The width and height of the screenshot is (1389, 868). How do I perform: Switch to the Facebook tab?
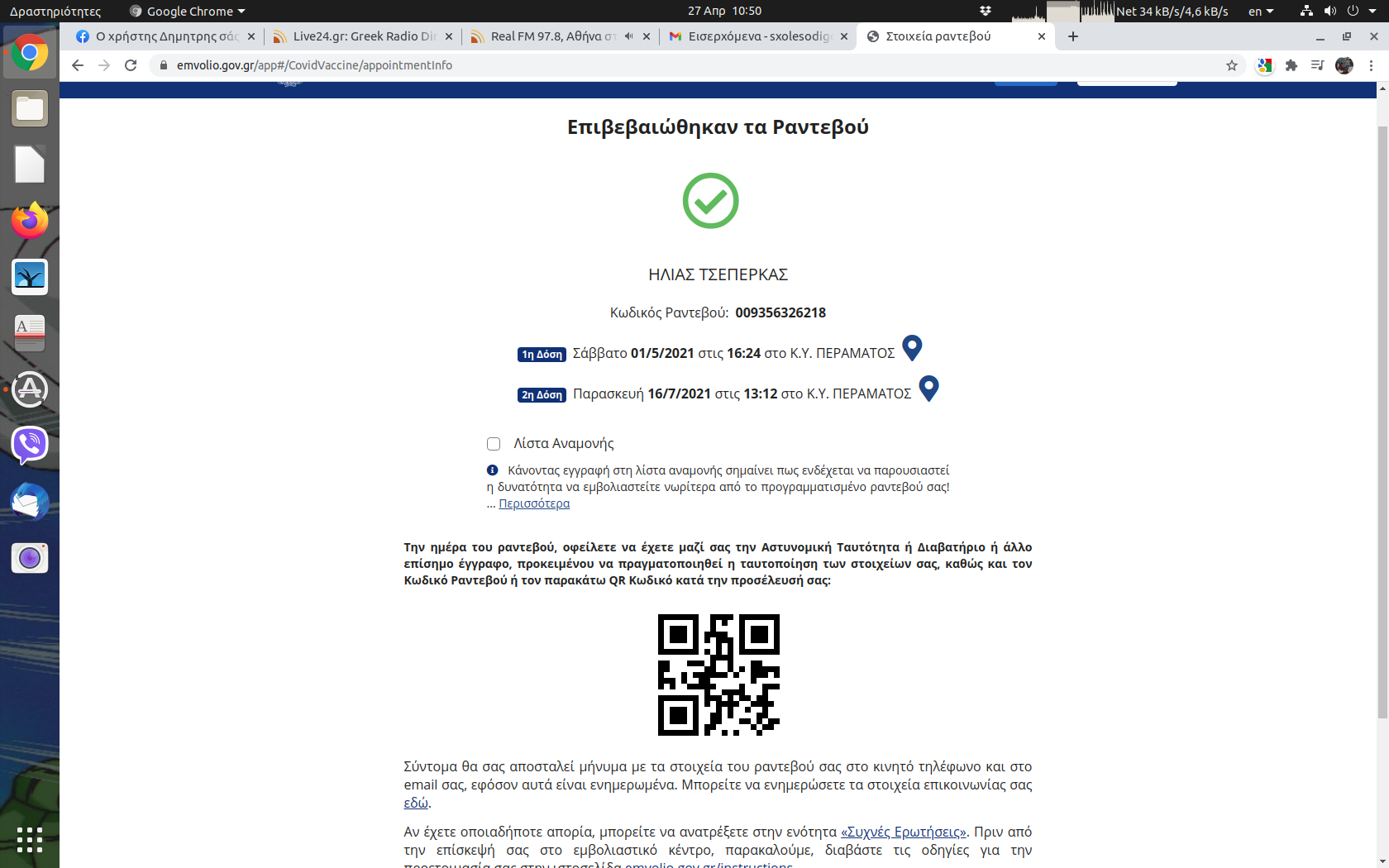[x=164, y=36]
